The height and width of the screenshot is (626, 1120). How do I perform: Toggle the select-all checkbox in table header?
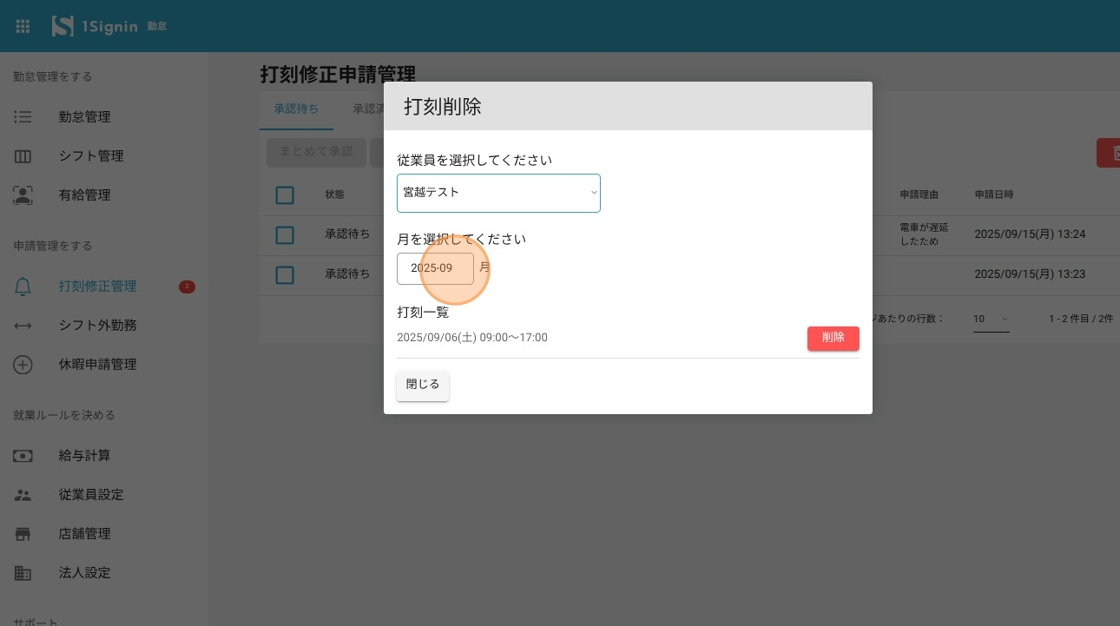pos(284,195)
